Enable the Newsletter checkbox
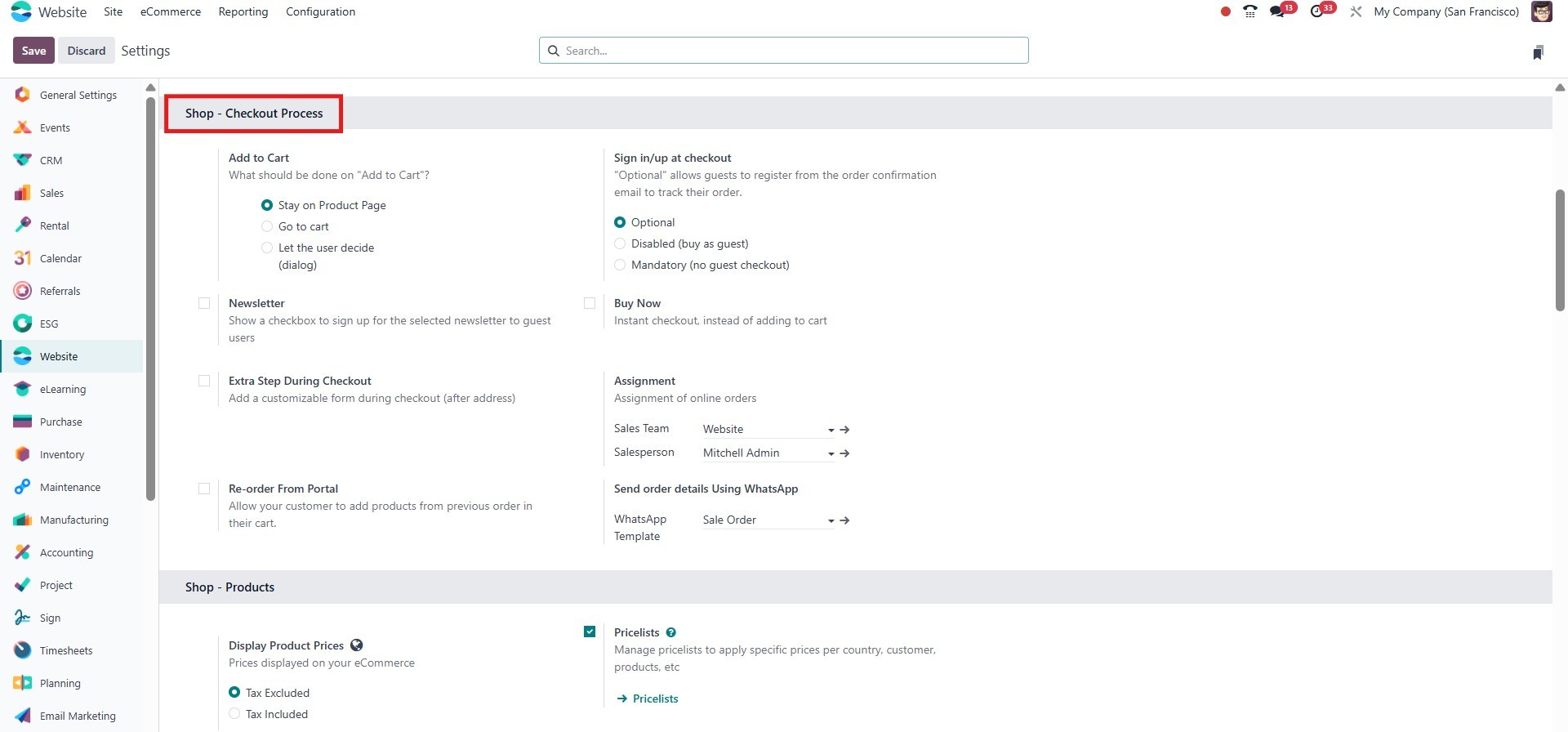Viewport: 1568px width, 732px height. click(x=204, y=303)
